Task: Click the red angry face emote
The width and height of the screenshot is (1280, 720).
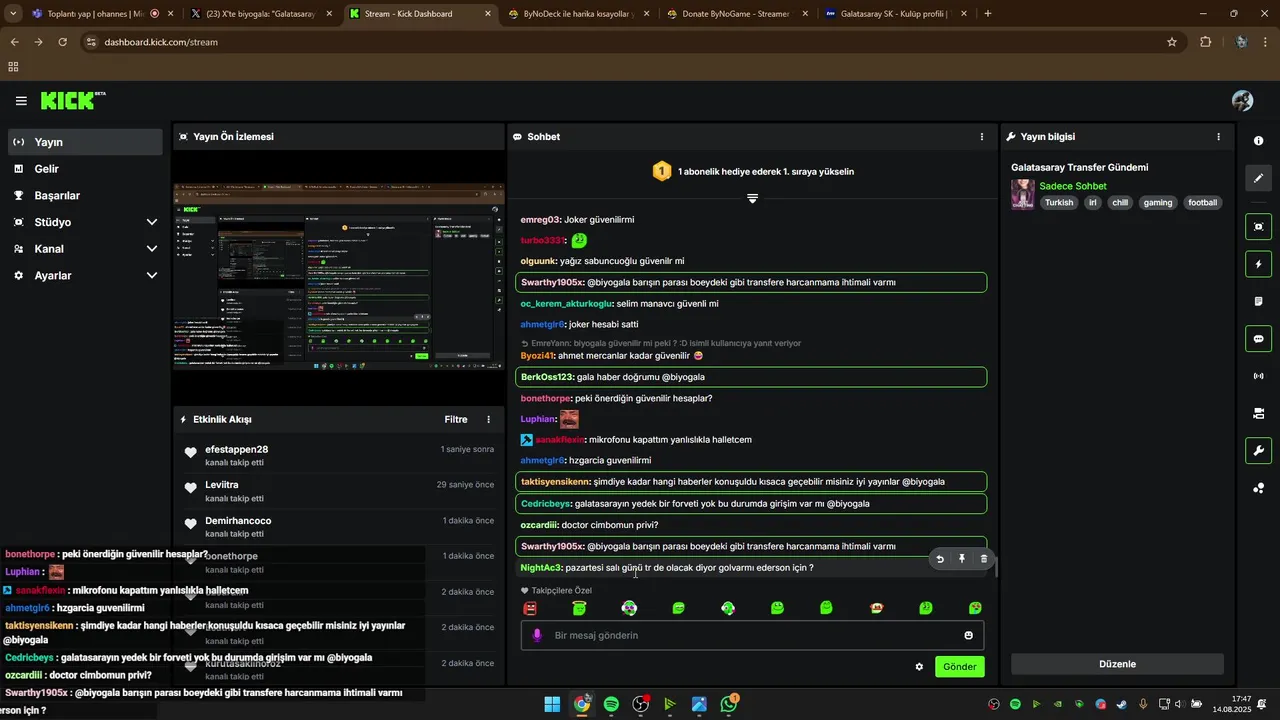Action: pos(530,608)
